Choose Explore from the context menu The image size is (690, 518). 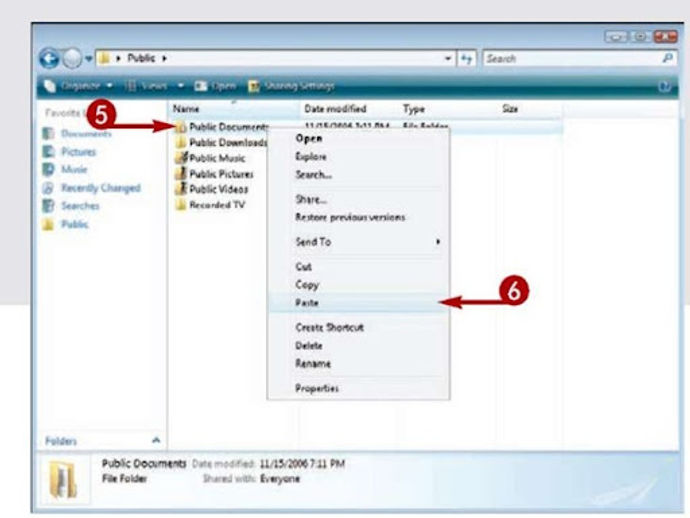(358, 157)
